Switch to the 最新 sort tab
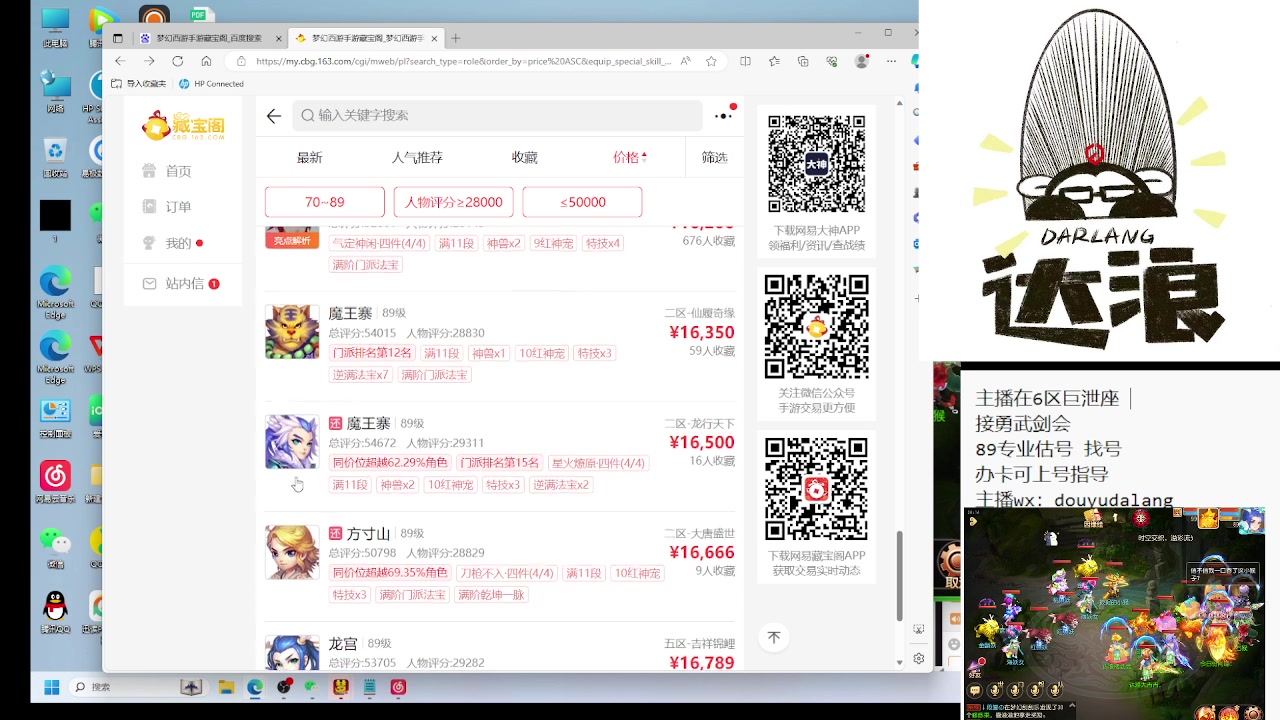Image resolution: width=1280 pixels, height=720 pixels. (x=309, y=158)
